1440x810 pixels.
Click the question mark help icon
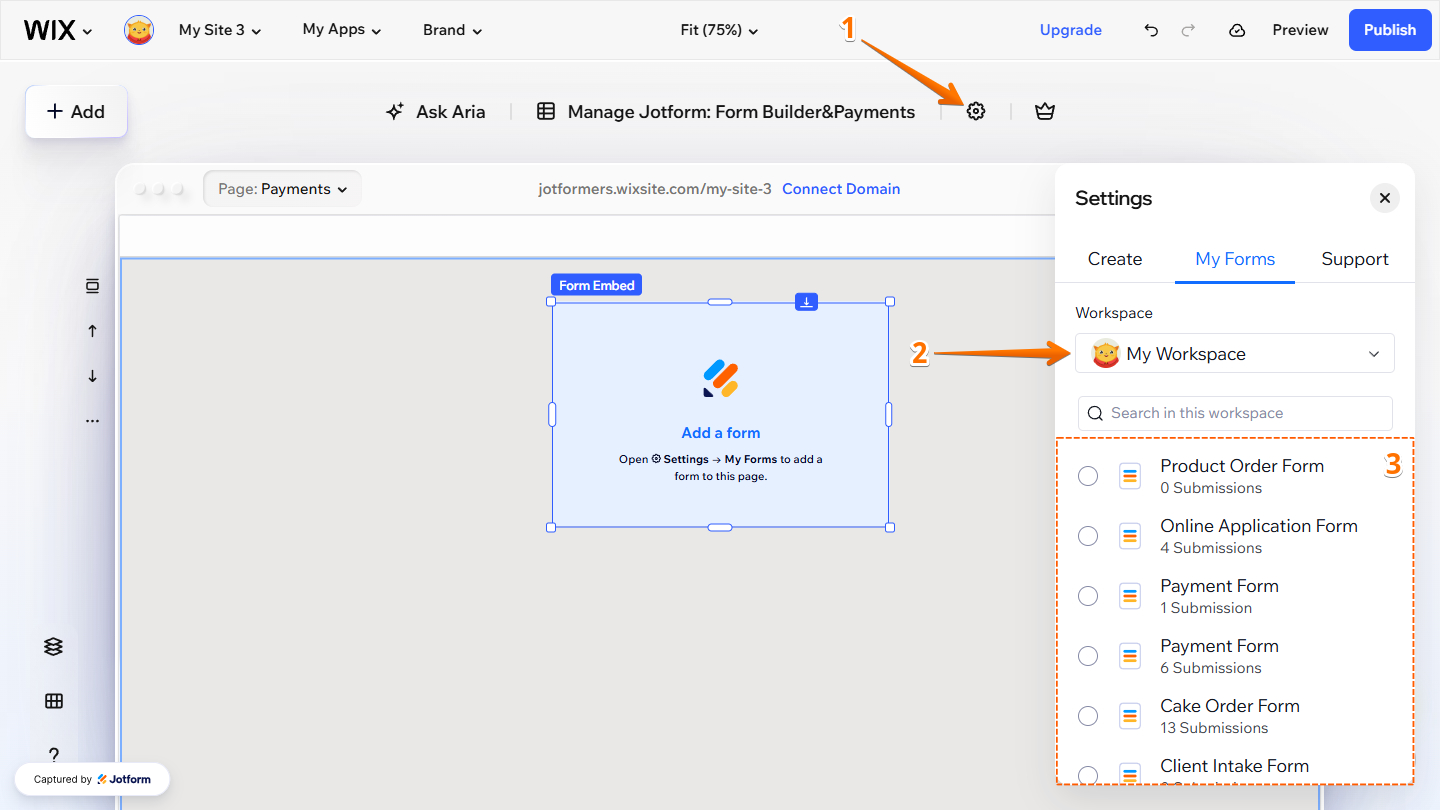coord(54,754)
